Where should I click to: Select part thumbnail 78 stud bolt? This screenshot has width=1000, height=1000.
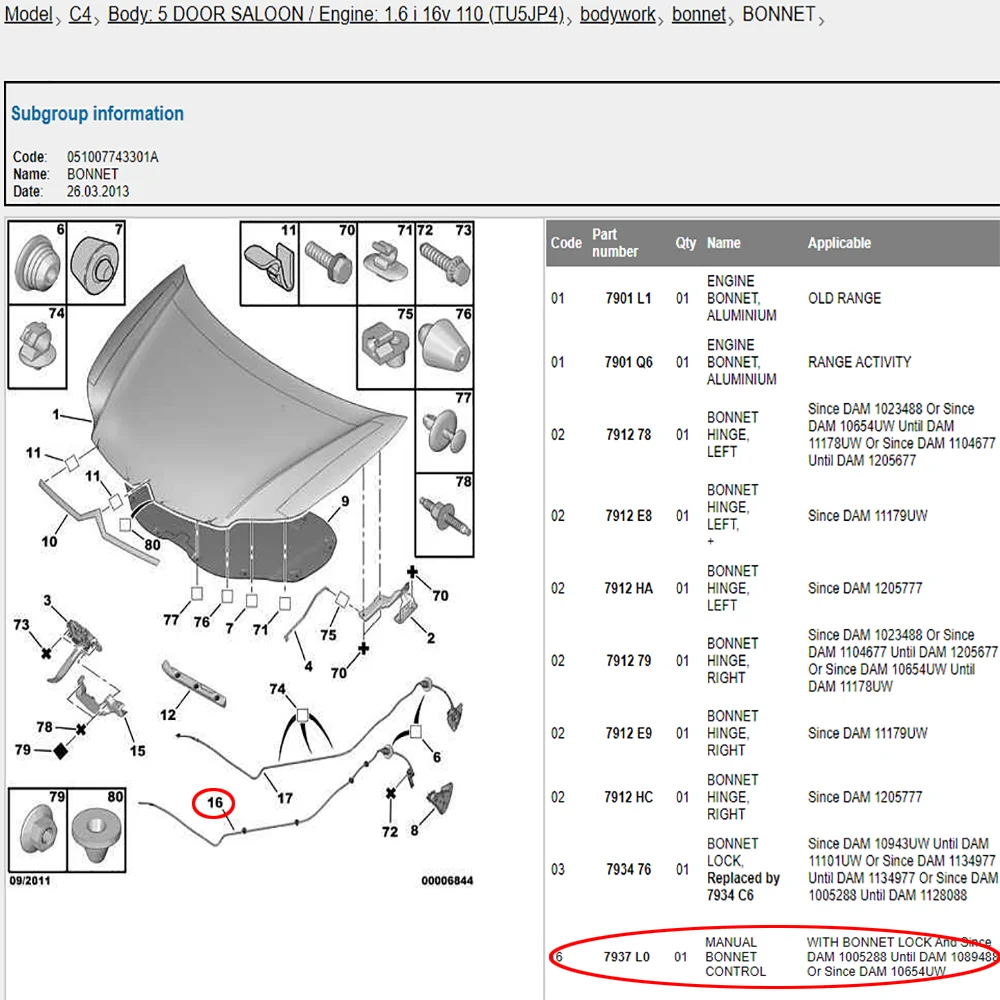tap(445, 515)
